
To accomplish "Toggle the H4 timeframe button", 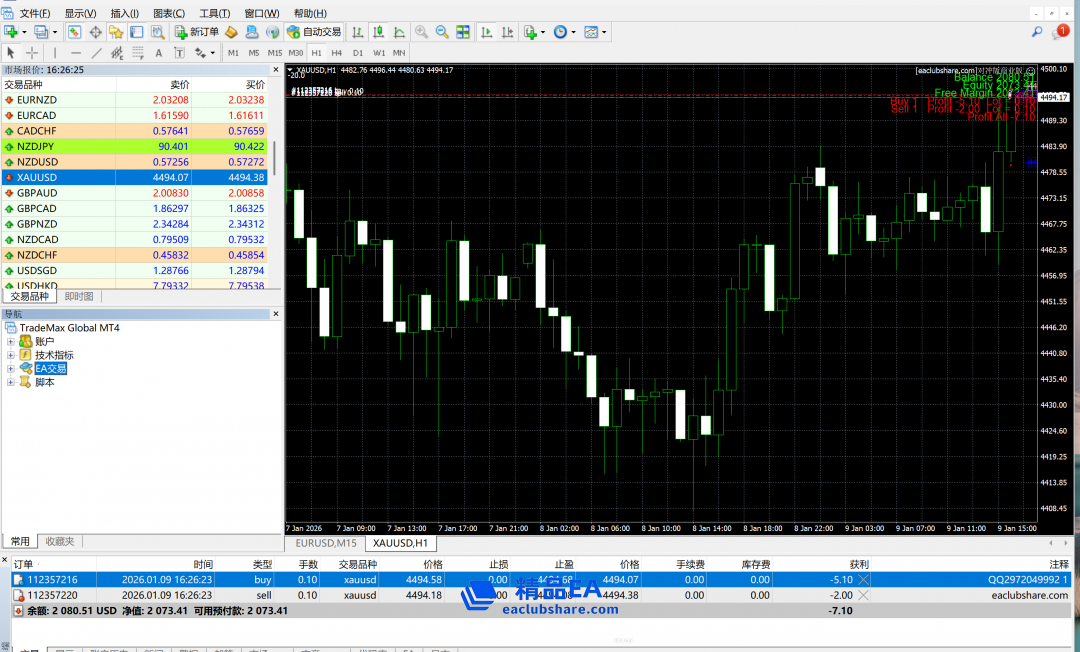I will pos(337,52).
